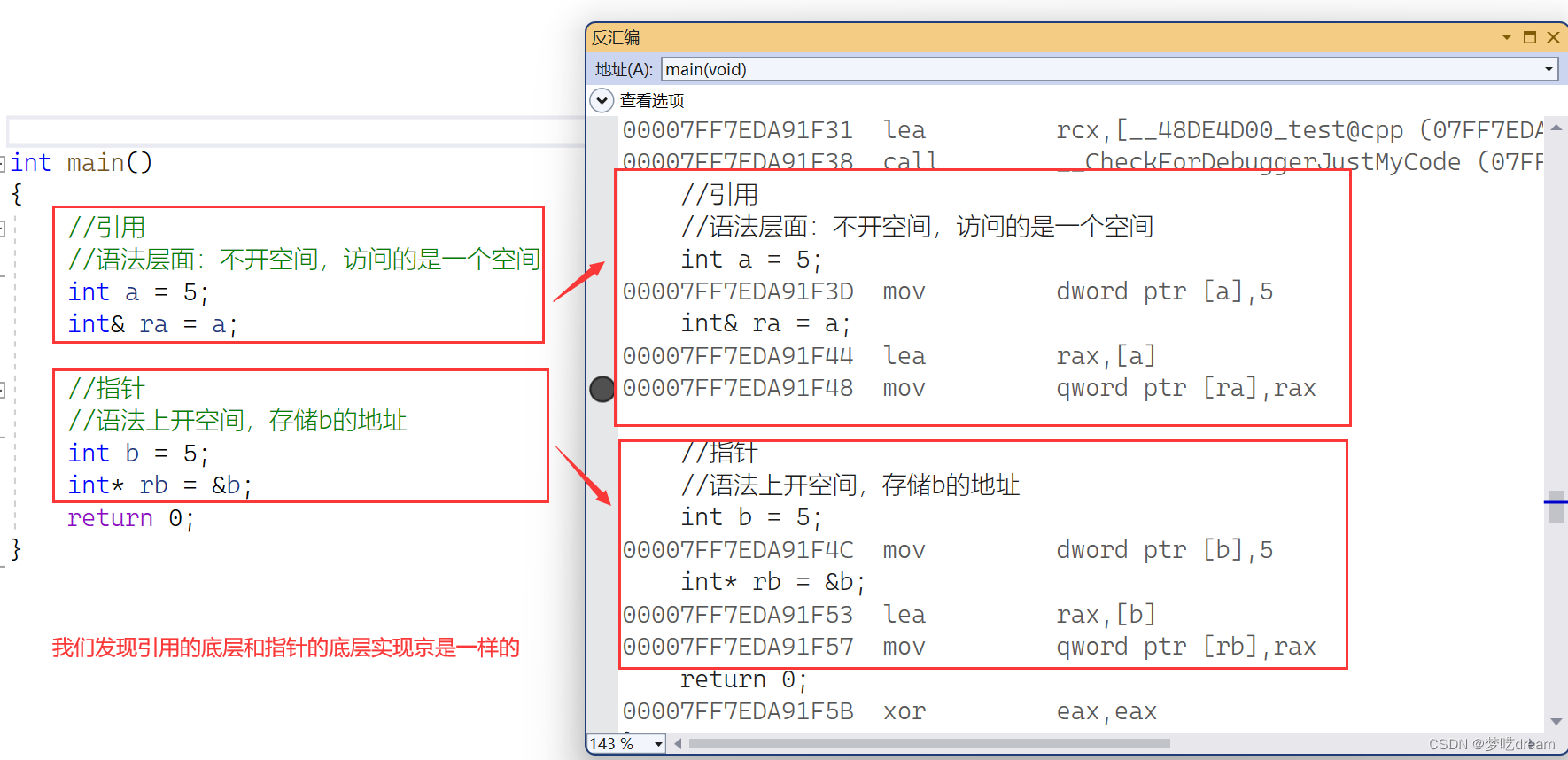Click 'int* rb = &b;' in source editor
The image size is (1568, 760).
click(x=160, y=485)
